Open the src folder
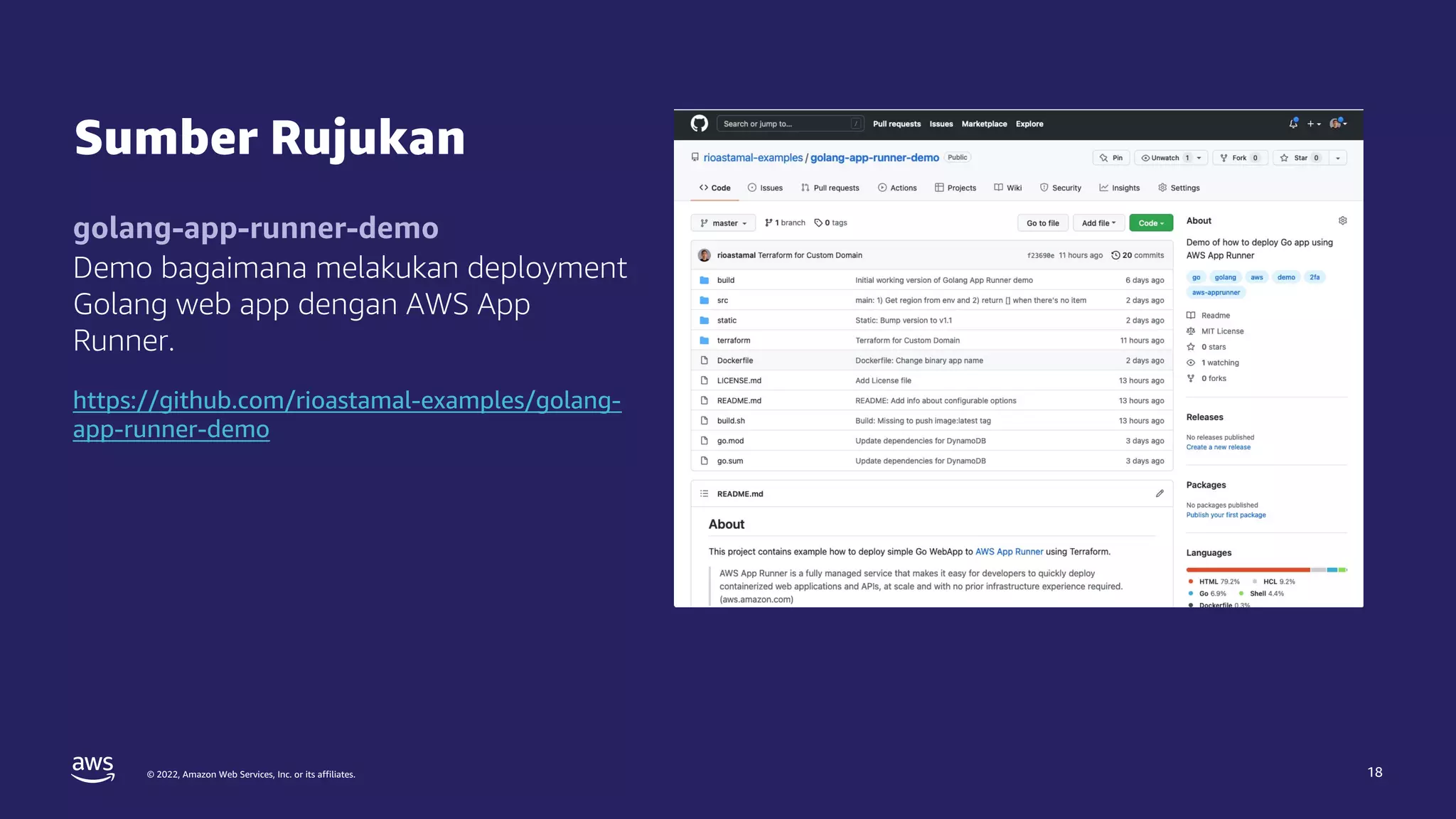 click(x=722, y=300)
